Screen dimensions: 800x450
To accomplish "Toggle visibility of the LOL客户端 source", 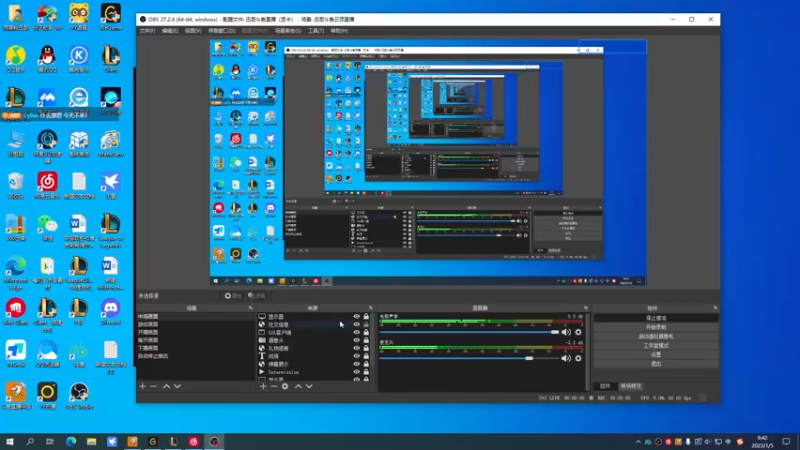I will (357, 332).
